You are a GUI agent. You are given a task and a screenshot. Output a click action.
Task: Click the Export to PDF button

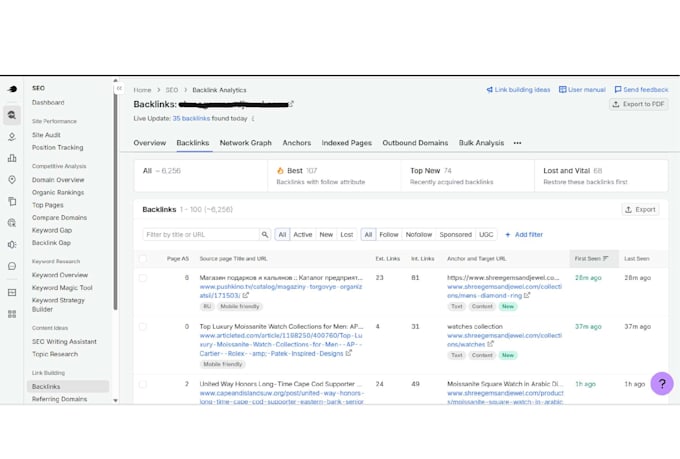(638, 104)
